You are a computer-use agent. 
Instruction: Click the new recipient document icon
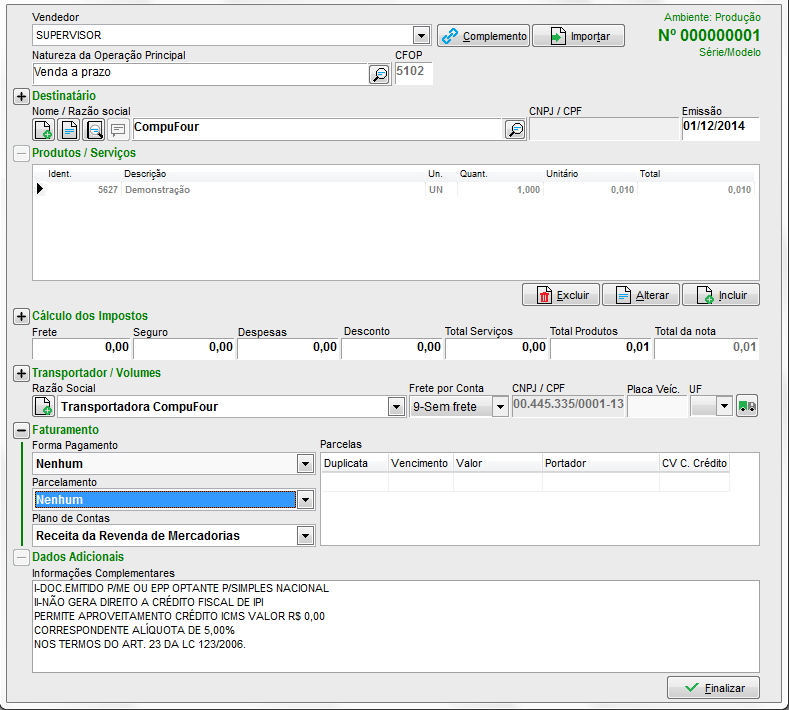(44, 129)
